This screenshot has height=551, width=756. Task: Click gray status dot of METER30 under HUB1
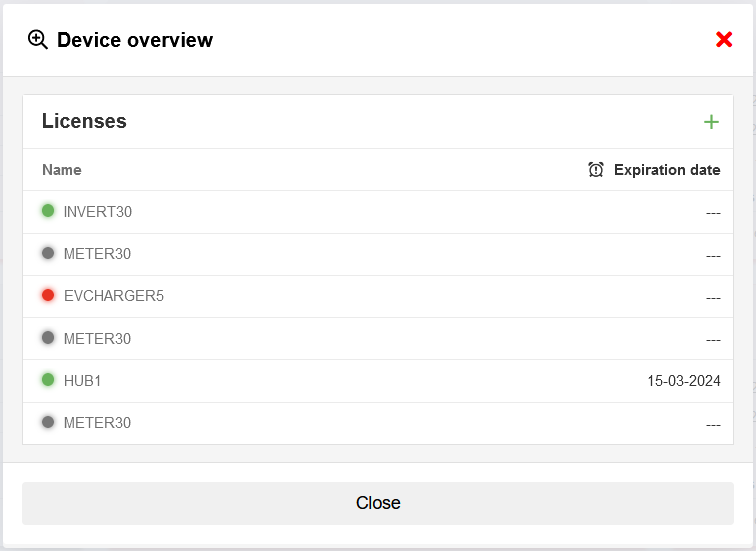click(x=48, y=422)
